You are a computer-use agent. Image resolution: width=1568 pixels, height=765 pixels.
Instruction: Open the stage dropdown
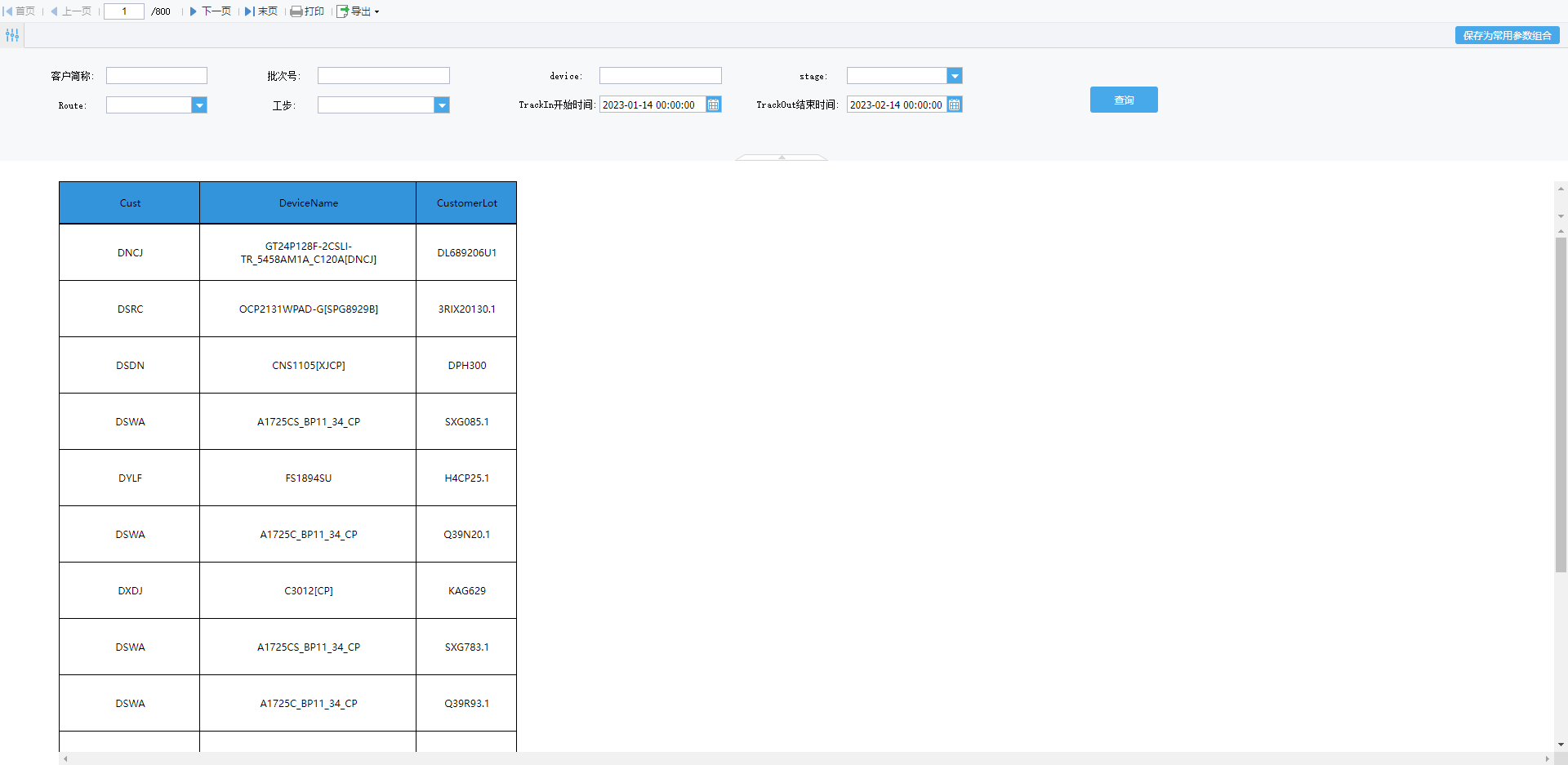click(954, 76)
